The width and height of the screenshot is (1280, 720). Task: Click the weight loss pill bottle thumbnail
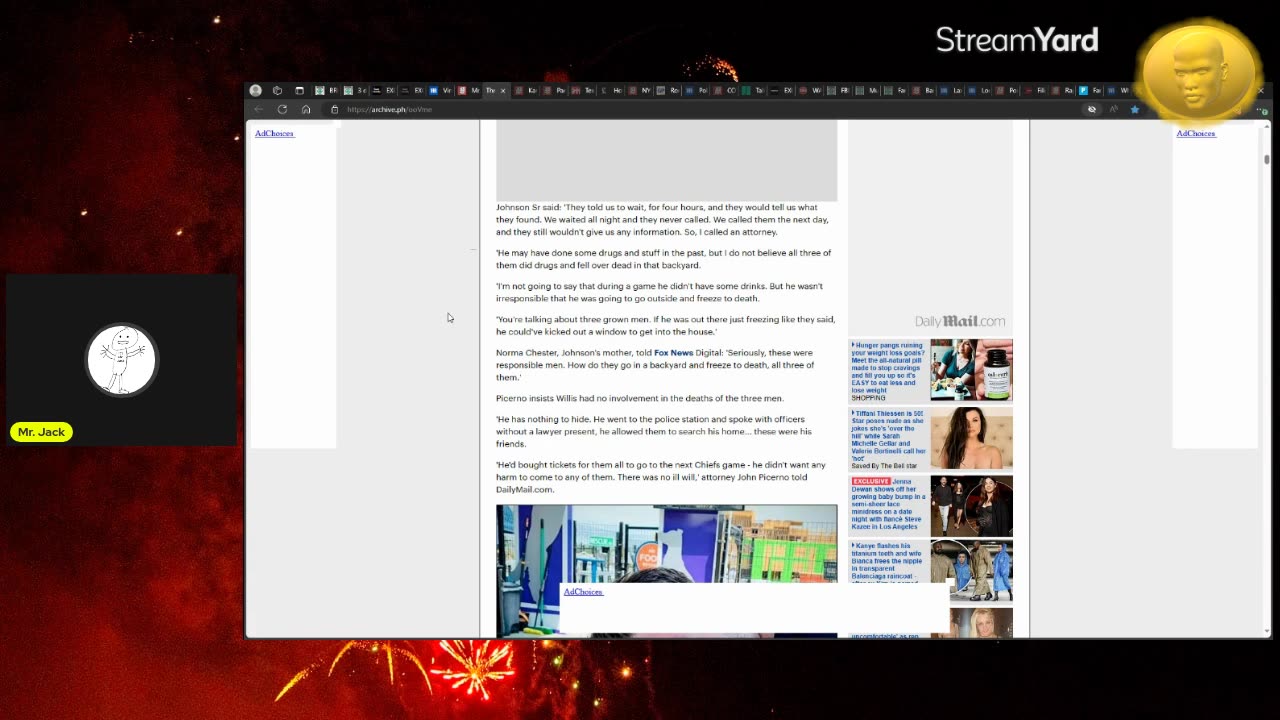(x=971, y=370)
